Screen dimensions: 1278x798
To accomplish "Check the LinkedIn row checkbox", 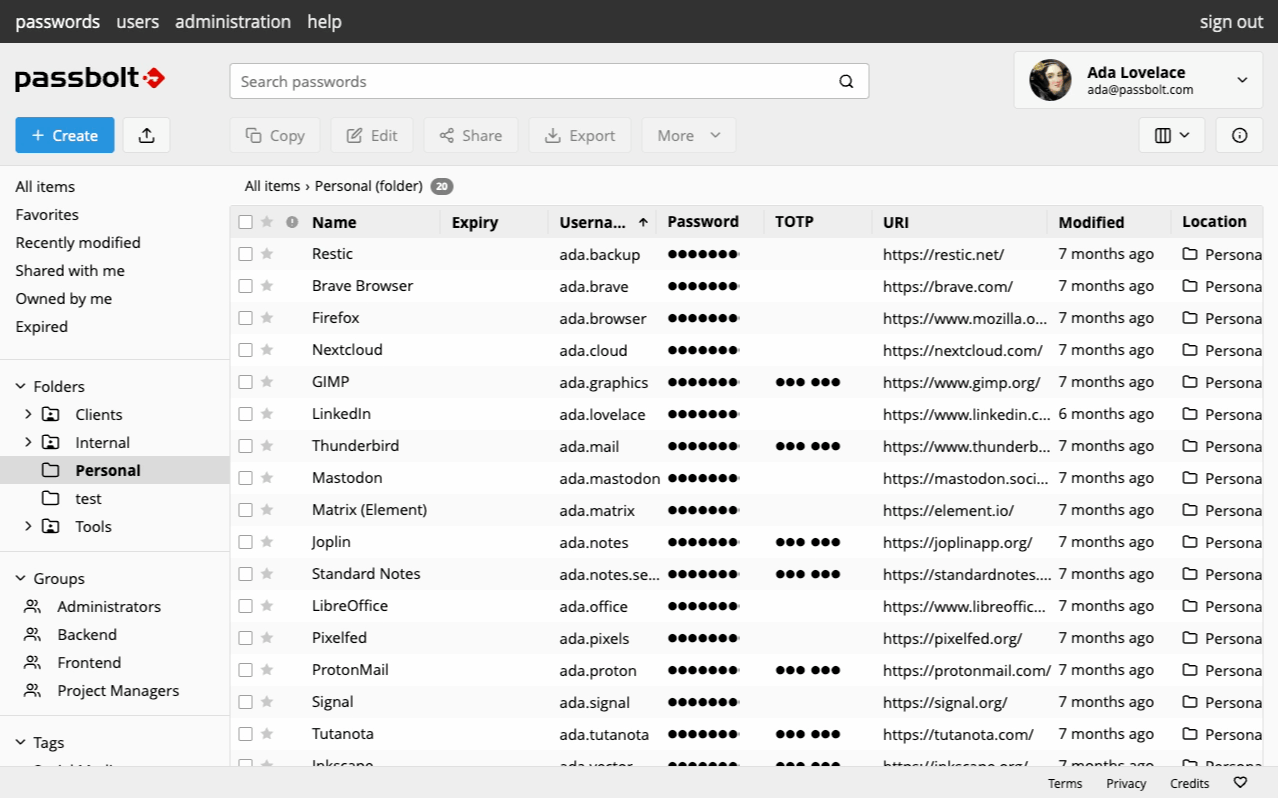I will click(x=246, y=414).
